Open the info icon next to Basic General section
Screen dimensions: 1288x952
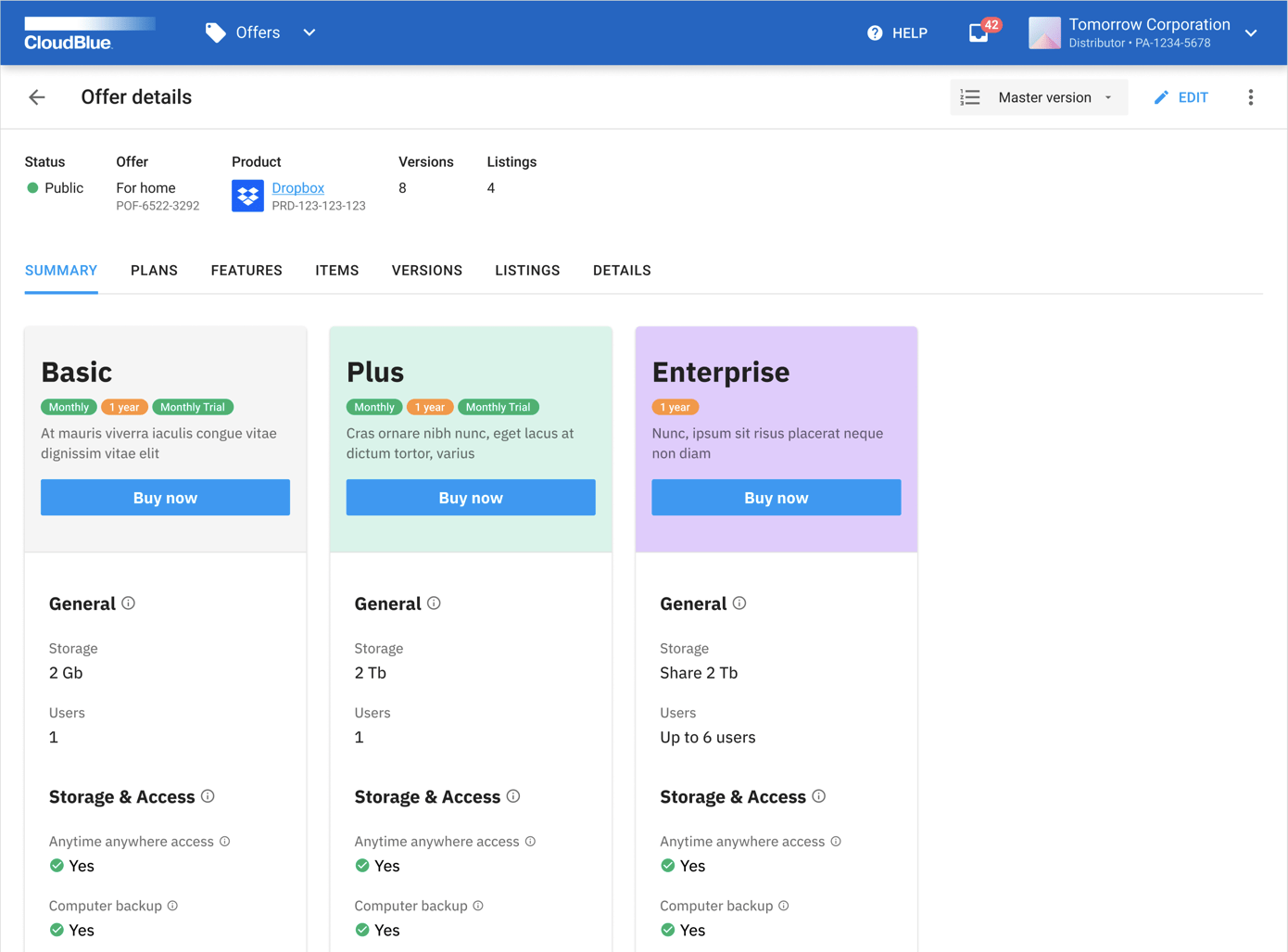(129, 603)
